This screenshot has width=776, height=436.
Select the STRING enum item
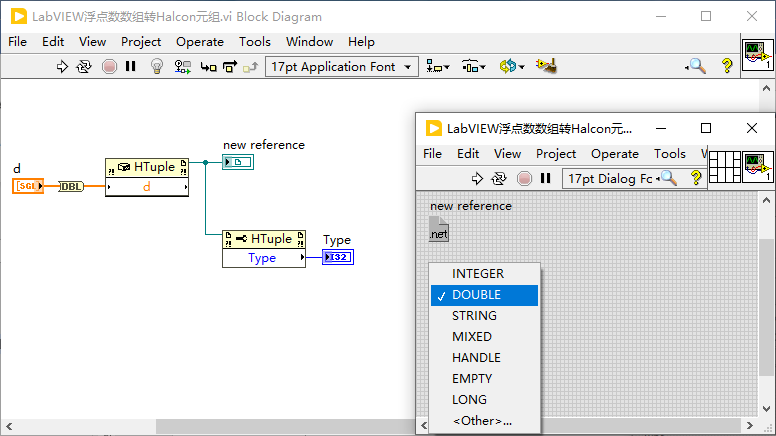[485, 316]
